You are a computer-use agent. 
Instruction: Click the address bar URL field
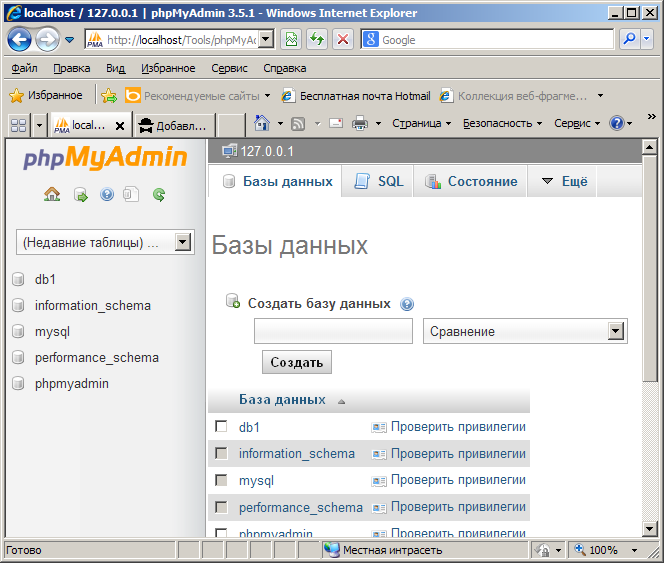(x=181, y=40)
